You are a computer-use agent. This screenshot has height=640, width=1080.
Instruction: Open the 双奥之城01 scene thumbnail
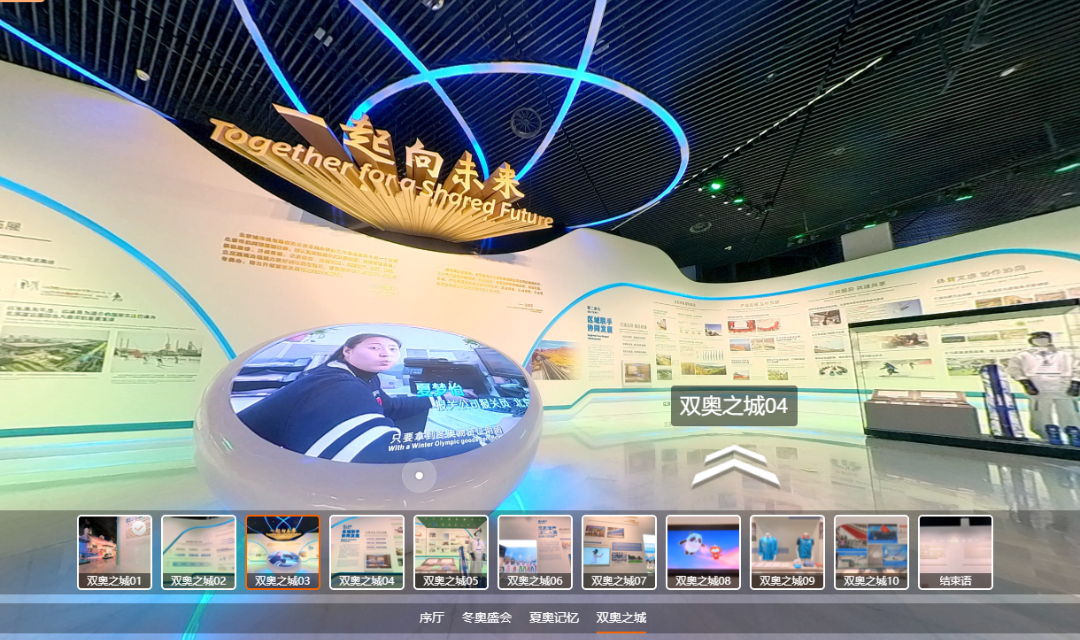tap(115, 551)
